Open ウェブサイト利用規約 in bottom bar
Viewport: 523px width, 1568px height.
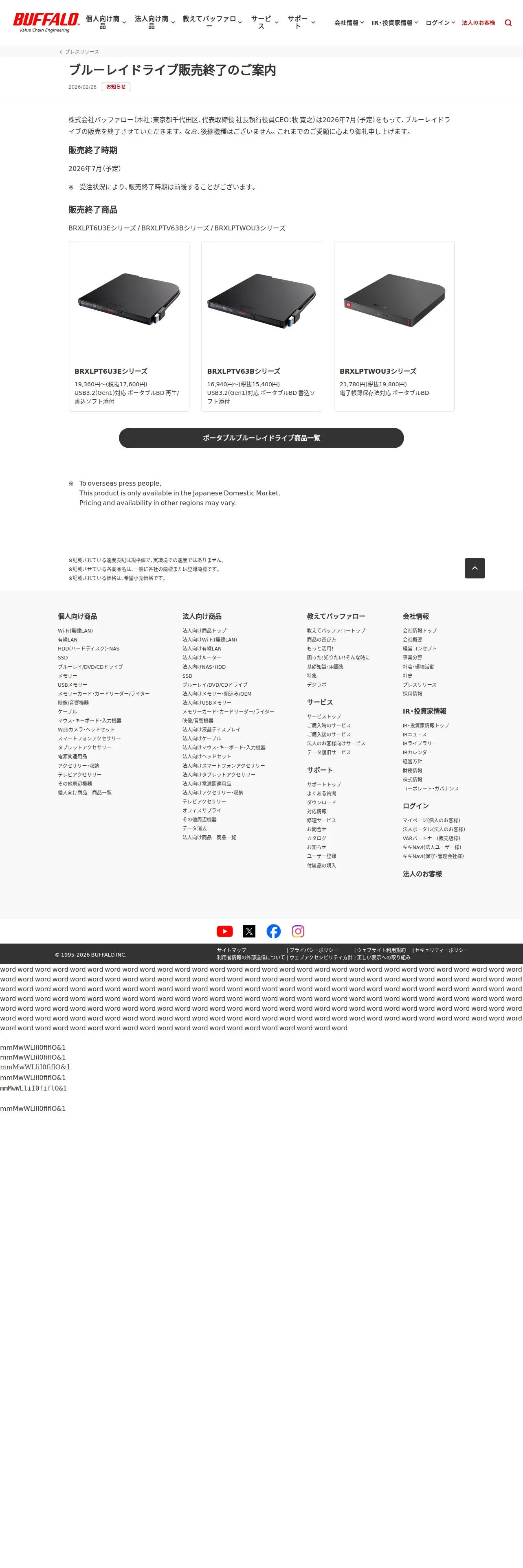381,950
